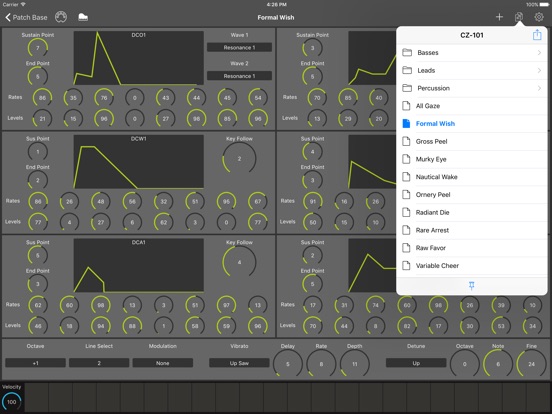Click the vibrato Delay knob

coord(288,364)
